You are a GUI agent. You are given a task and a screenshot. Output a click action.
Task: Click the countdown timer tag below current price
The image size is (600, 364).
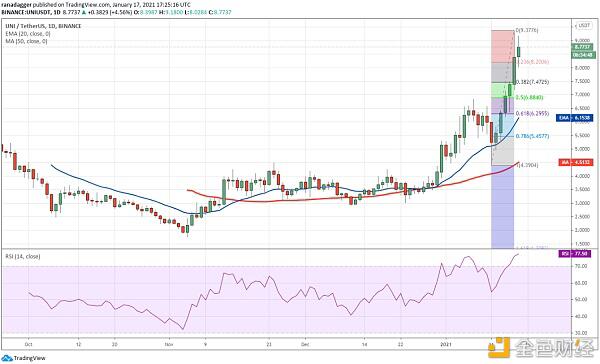coord(583,55)
